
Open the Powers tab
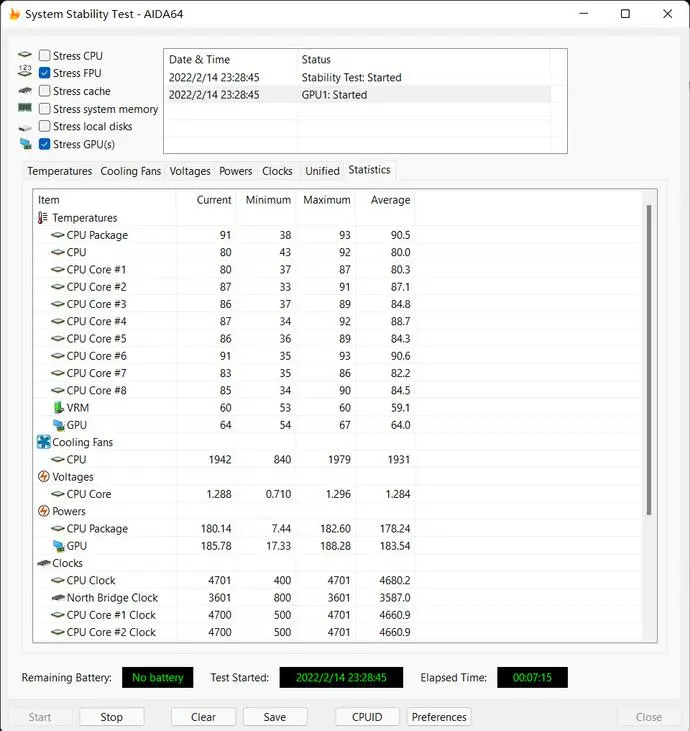pyautogui.click(x=235, y=171)
